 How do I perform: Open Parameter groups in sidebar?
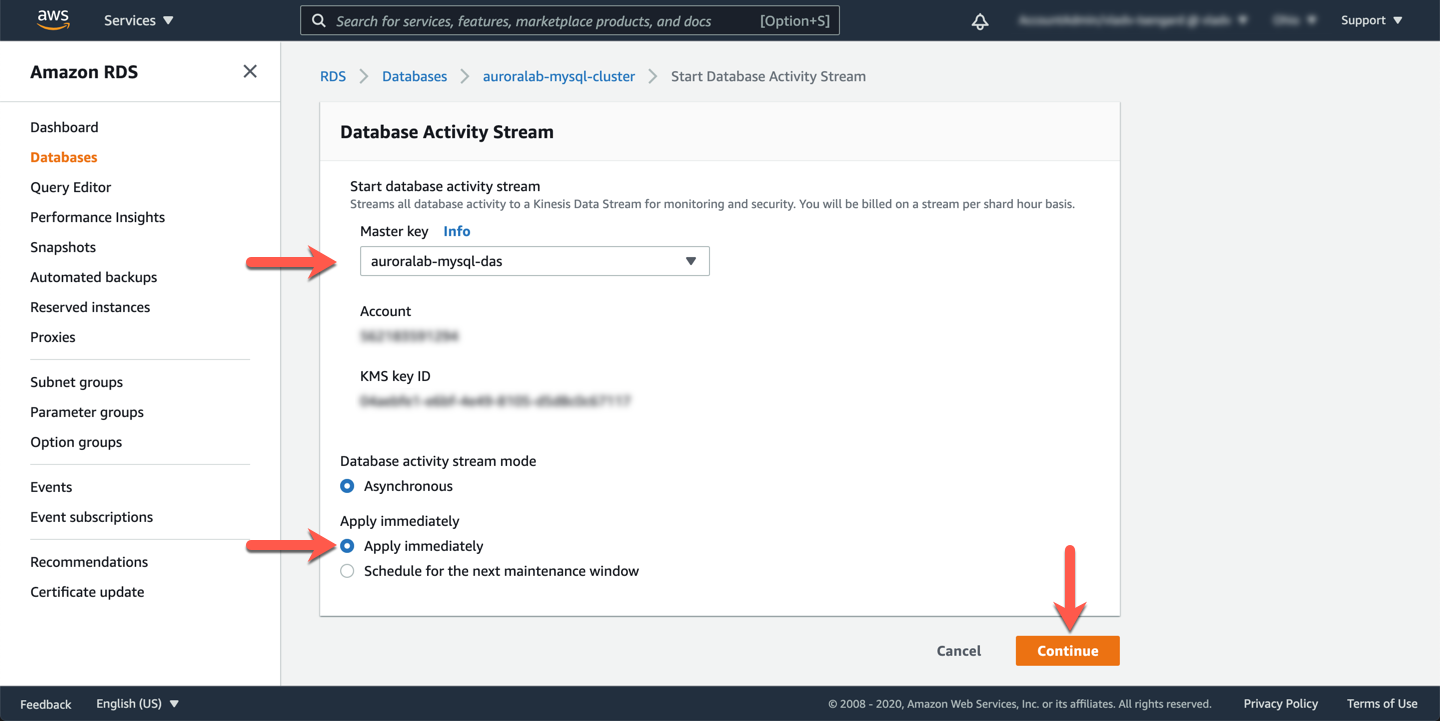pyautogui.click(x=87, y=412)
